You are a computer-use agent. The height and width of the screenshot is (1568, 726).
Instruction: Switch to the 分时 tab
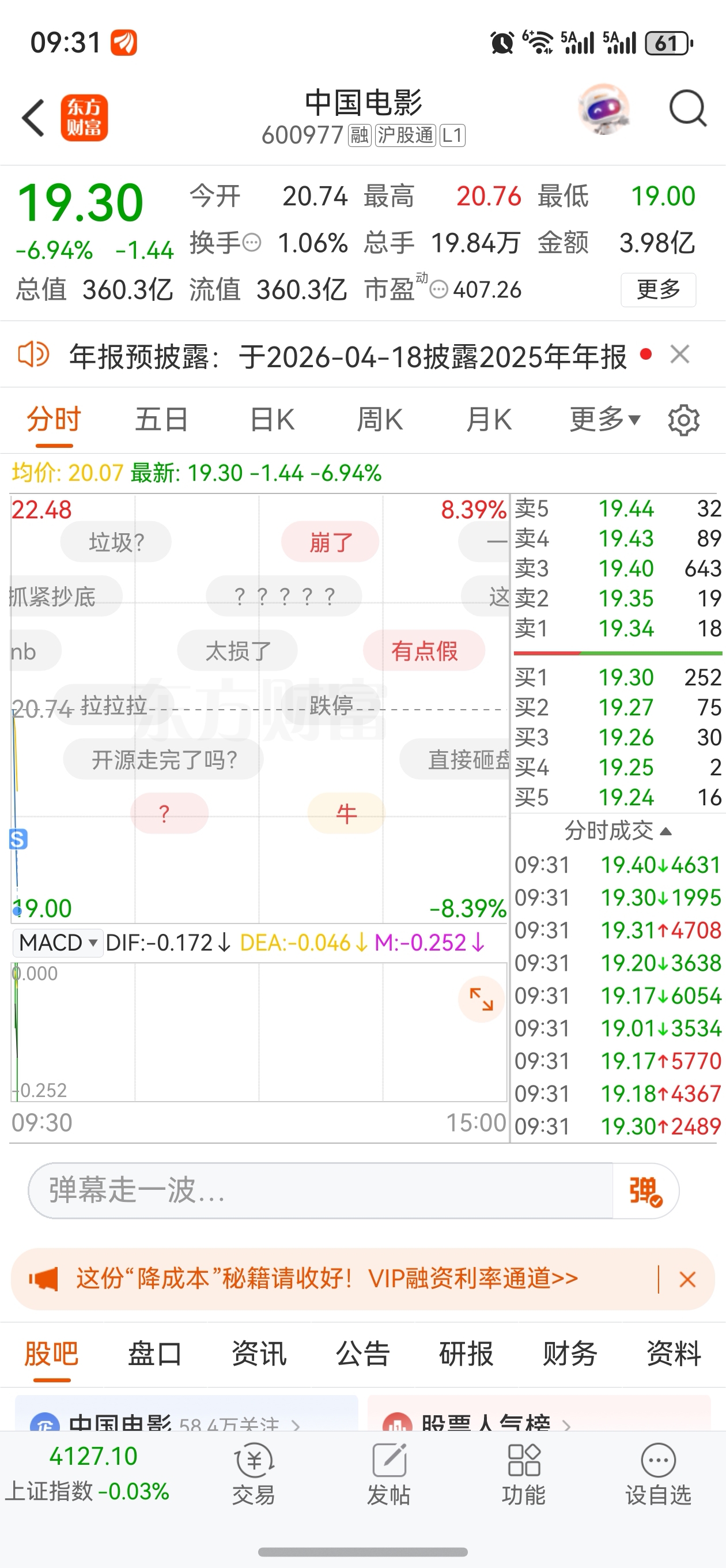click(54, 420)
